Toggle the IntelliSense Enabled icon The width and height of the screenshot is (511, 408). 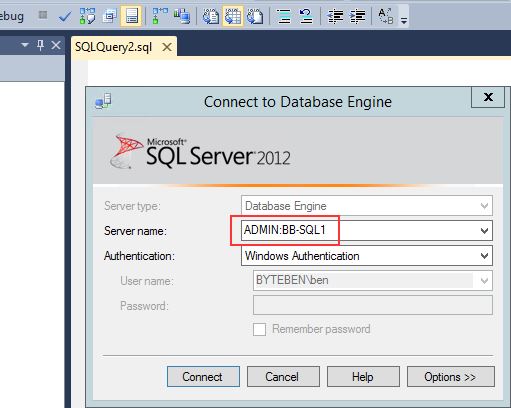click(x=132, y=16)
